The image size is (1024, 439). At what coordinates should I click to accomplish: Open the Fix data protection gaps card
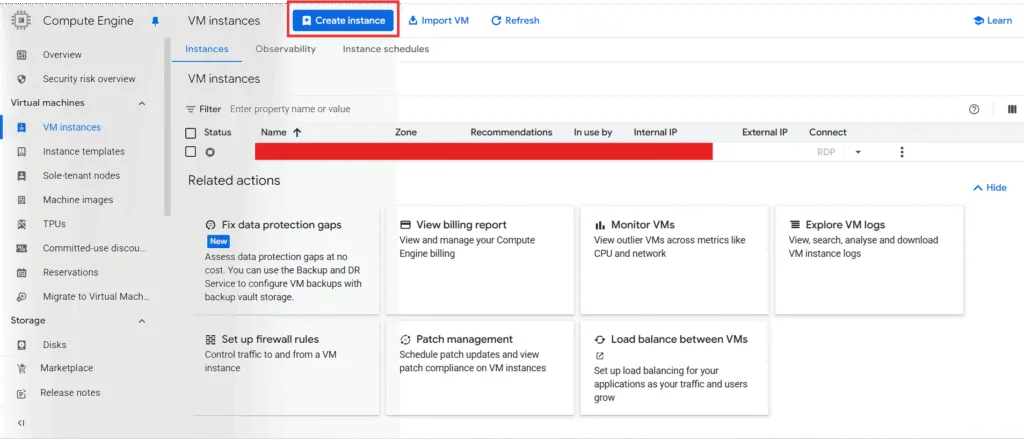click(x=285, y=260)
